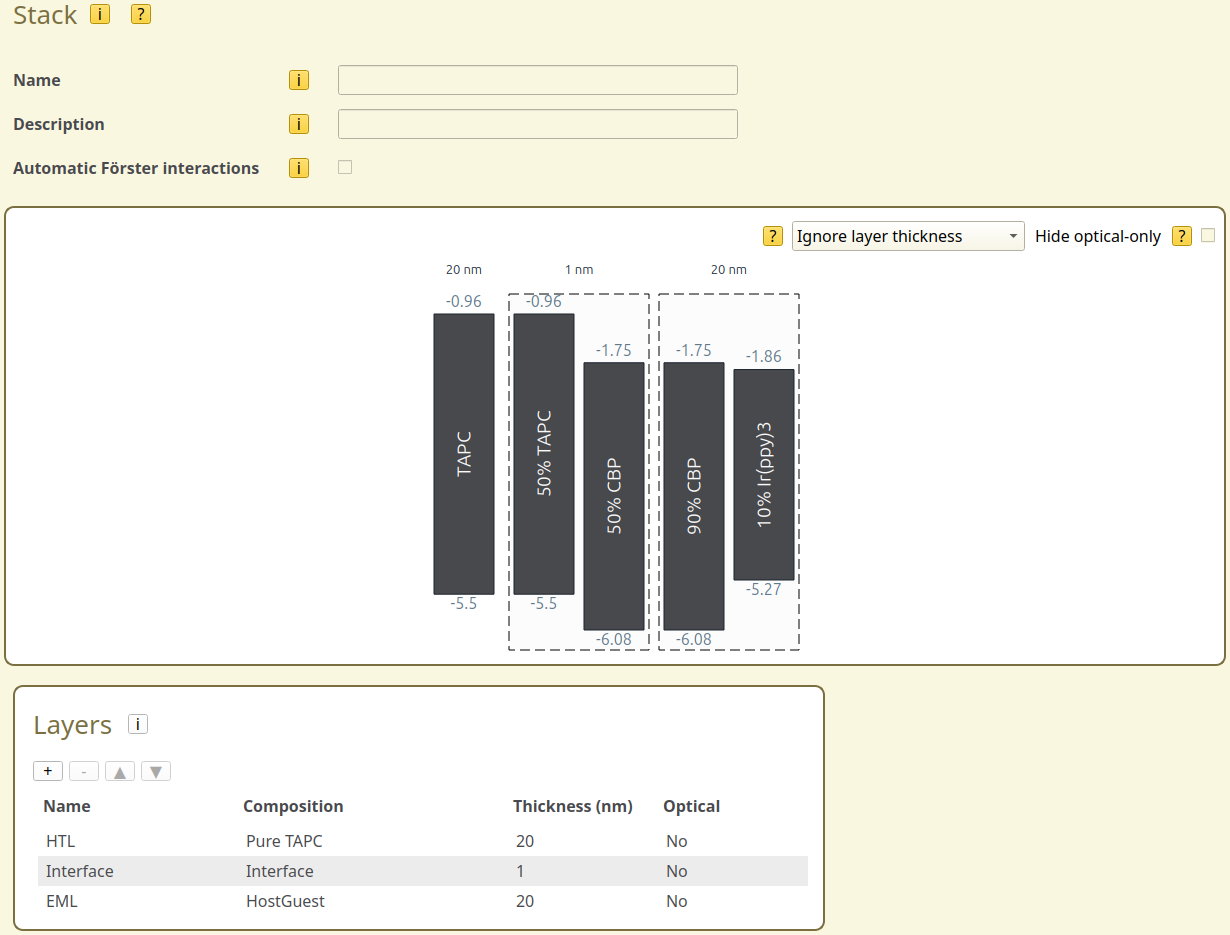Move layer down with down arrow button
This screenshot has width=1230, height=935.
[156, 771]
